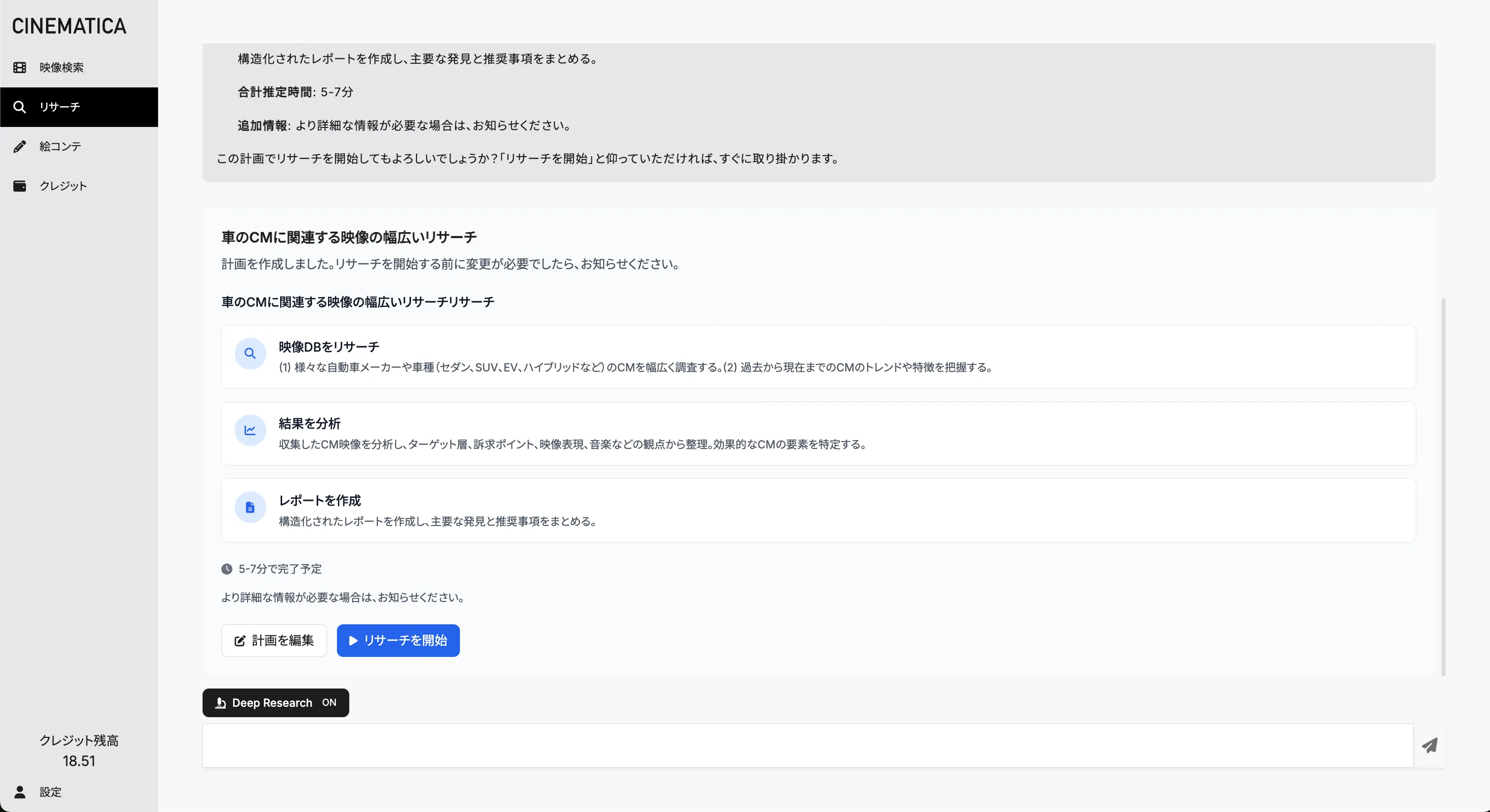
Task: Click the 結果を分析 step description text
Action: [x=573, y=444]
